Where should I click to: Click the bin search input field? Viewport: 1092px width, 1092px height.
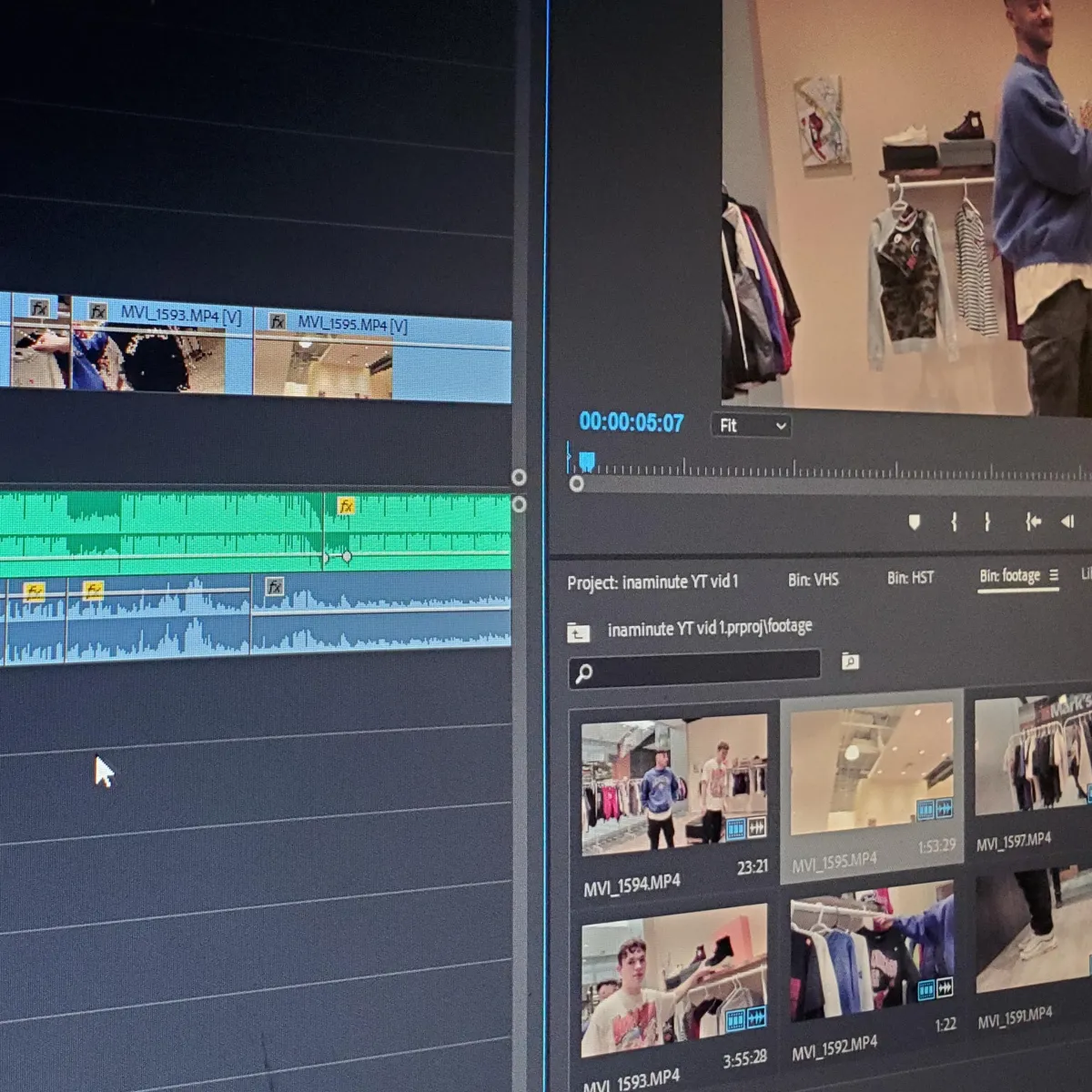[x=694, y=669]
